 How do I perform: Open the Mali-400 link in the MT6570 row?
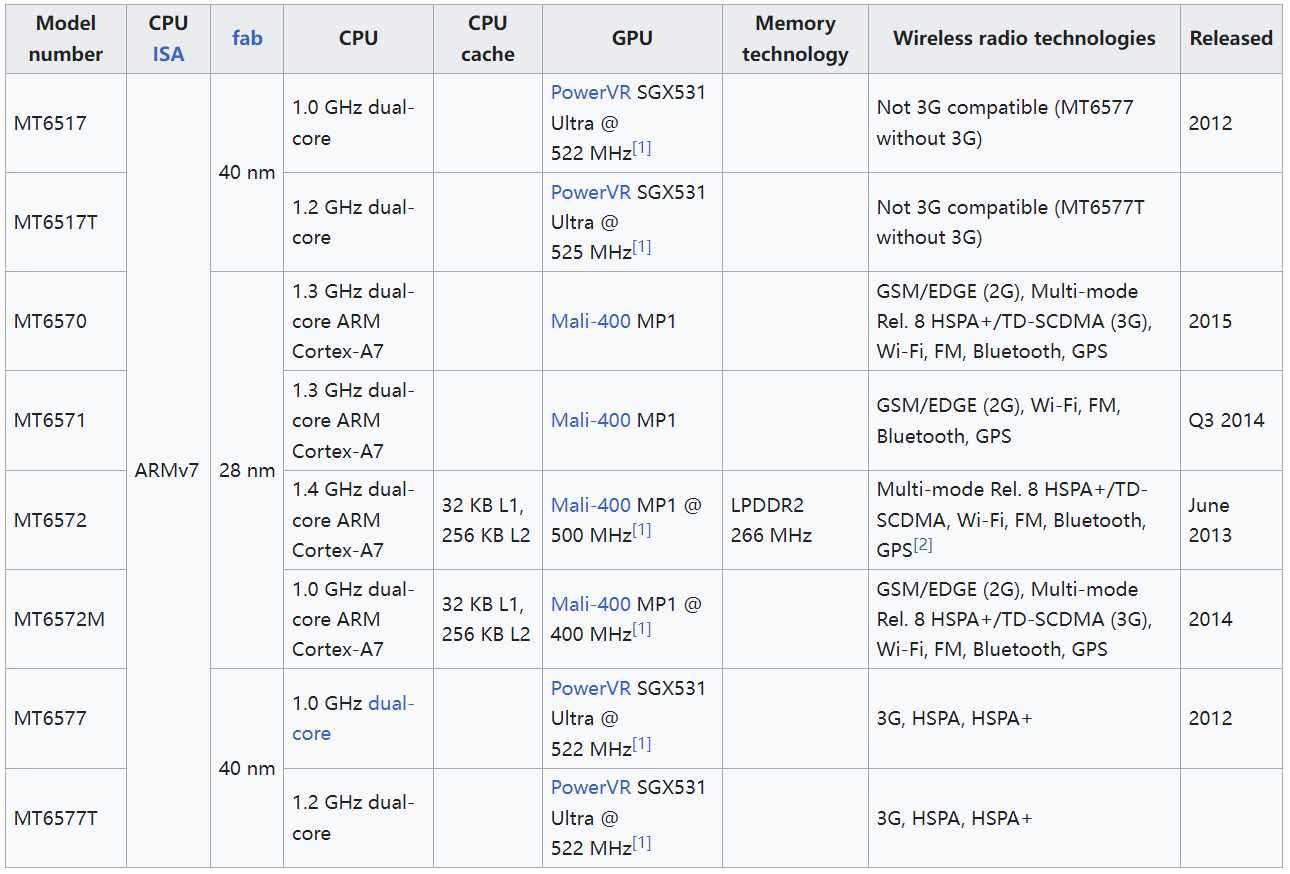click(x=591, y=321)
